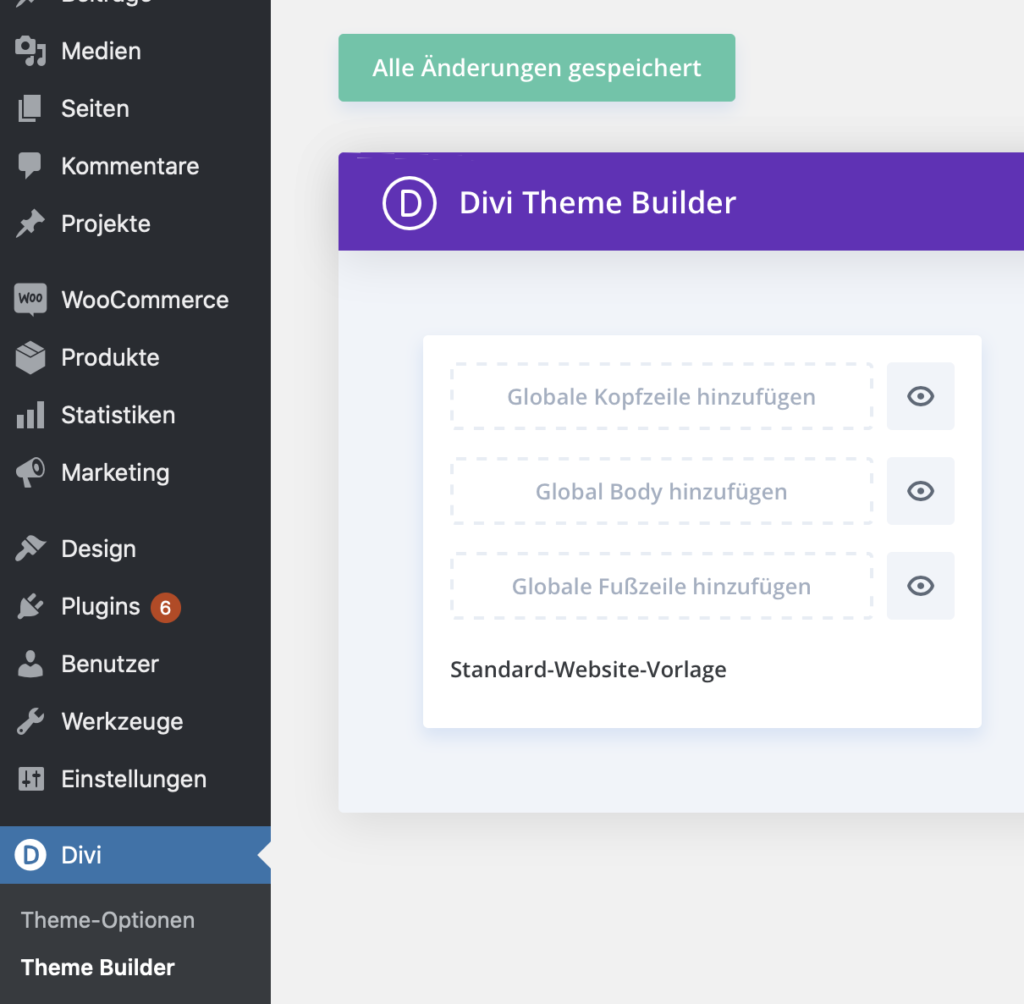Select the Divi menu item
Image resolution: width=1024 pixels, height=1004 pixels.
click(135, 854)
